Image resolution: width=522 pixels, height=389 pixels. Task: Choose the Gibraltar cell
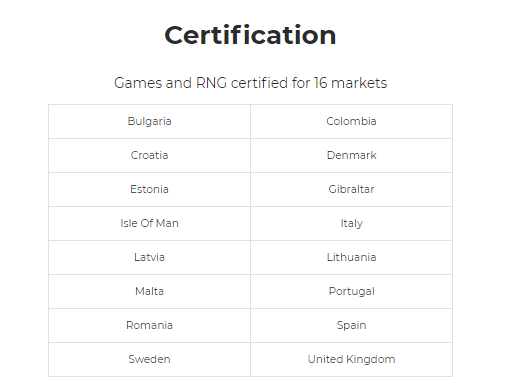(x=351, y=189)
